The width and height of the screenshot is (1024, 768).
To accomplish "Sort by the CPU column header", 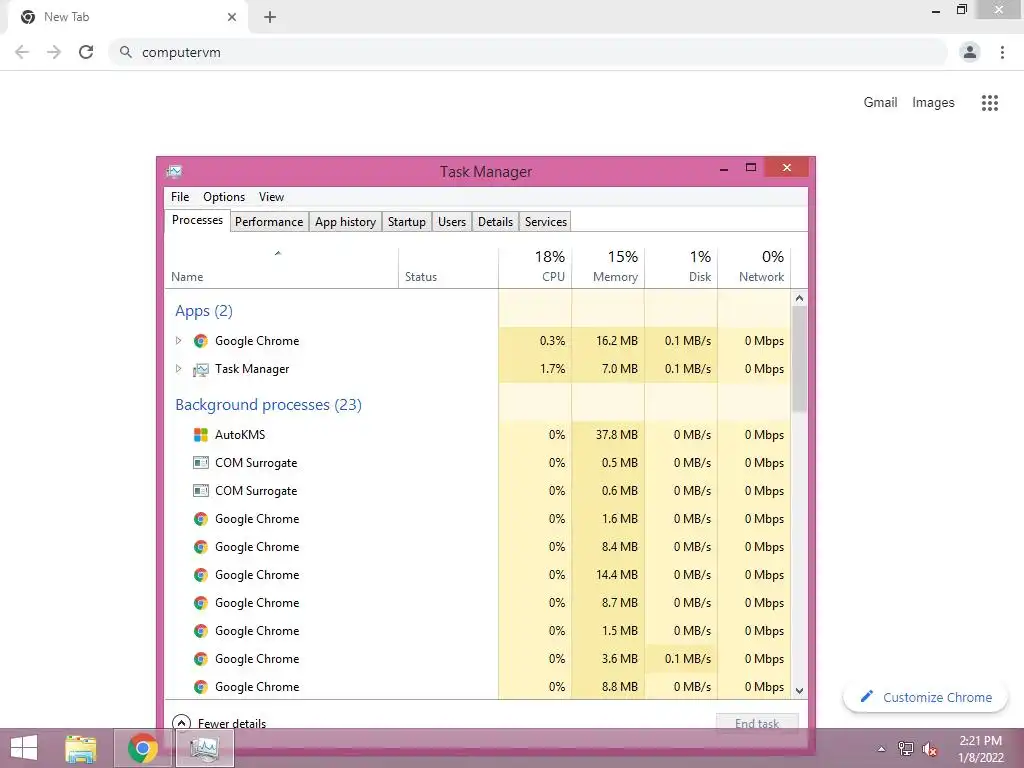I will point(535,268).
